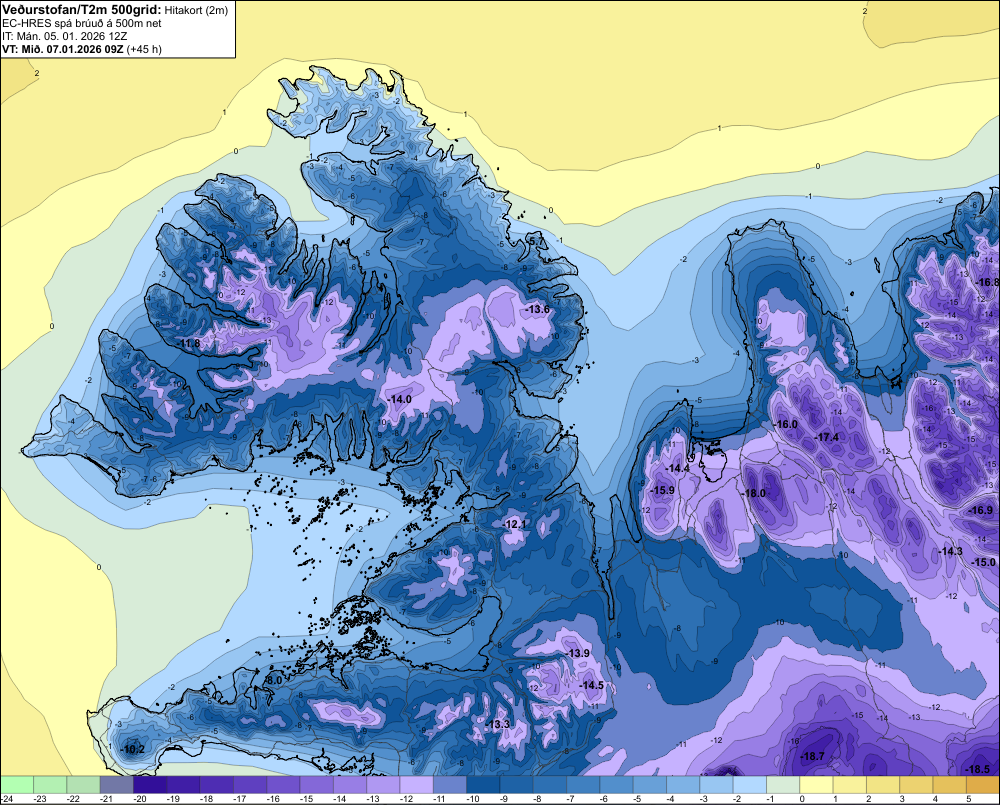Click the -12.1 temperature value
The width and height of the screenshot is (1000, 805).
pos(515,524)
